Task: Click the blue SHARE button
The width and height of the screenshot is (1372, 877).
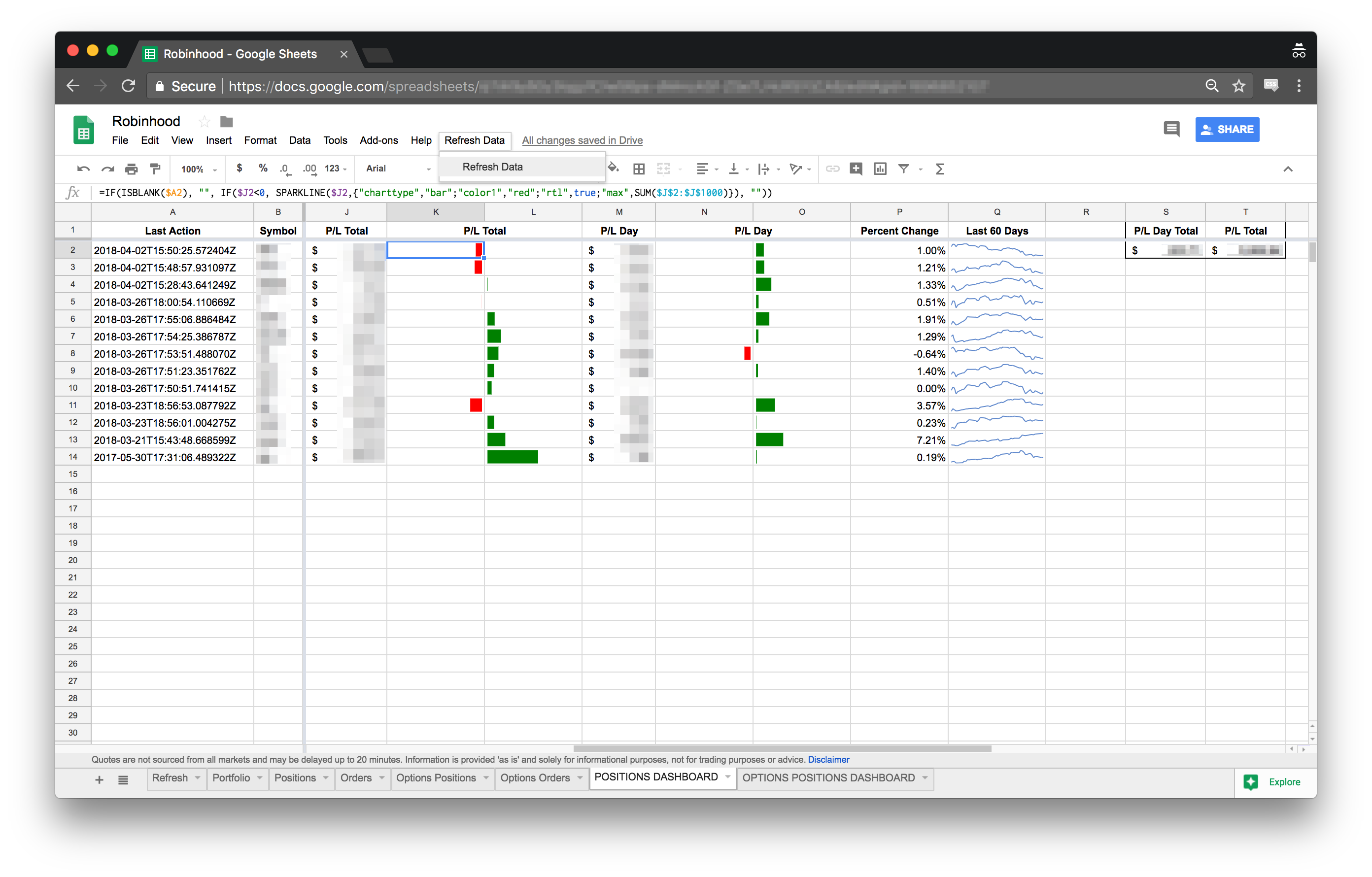Action: pyautogui.click(x=1227, y=129)
